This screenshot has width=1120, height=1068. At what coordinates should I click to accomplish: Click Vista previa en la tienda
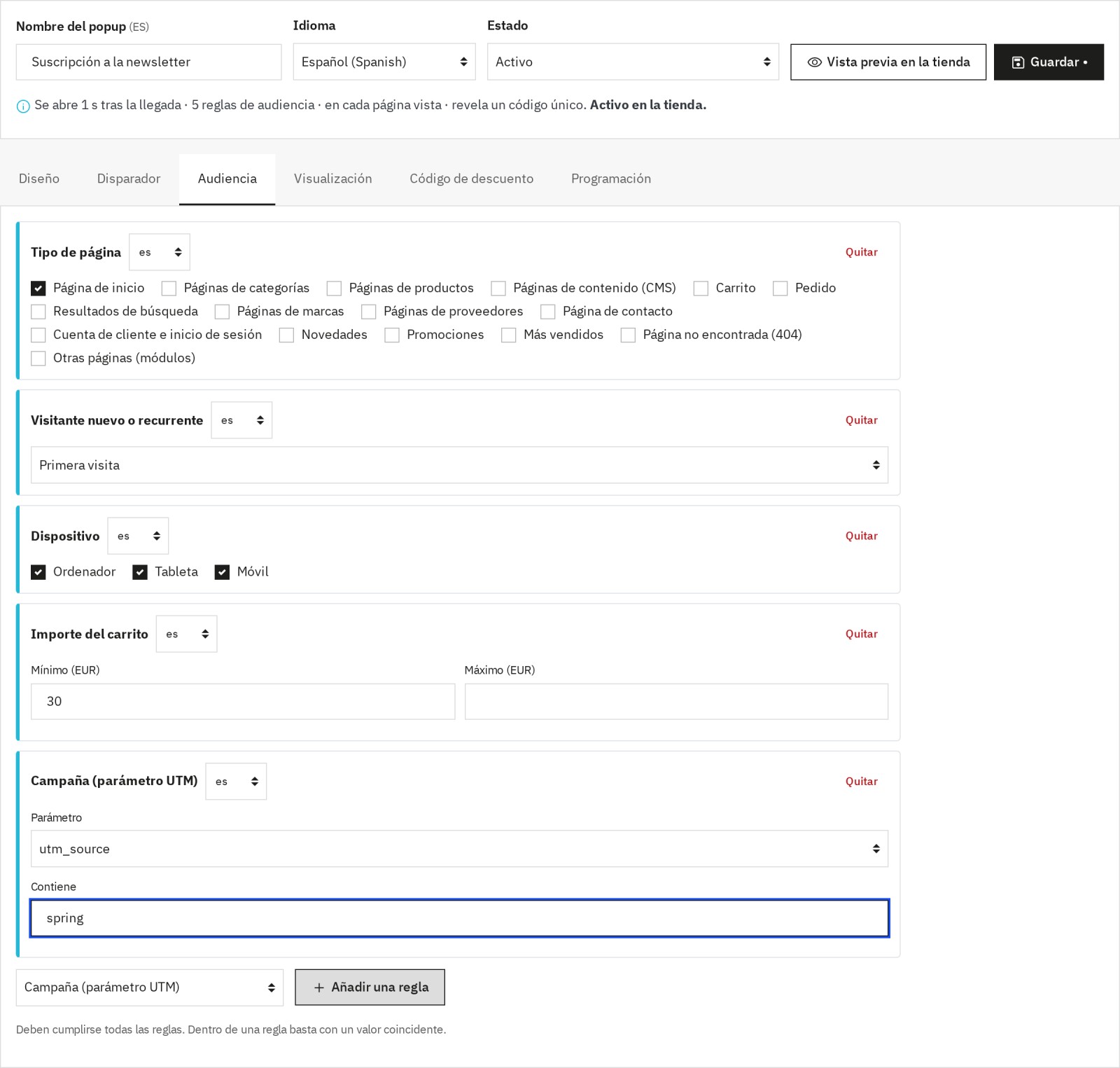pos(888,62)
